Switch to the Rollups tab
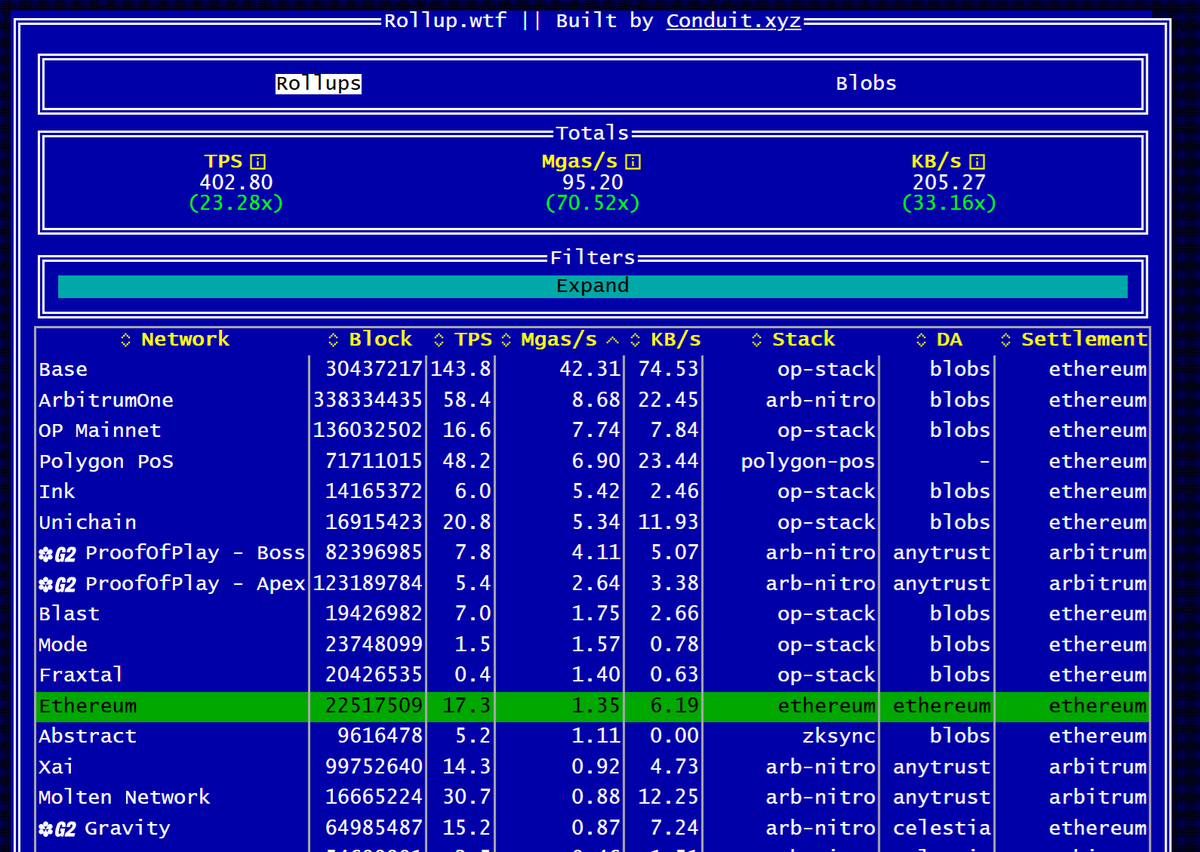This screenshot has height=852, width=1200. click(318, 84)
